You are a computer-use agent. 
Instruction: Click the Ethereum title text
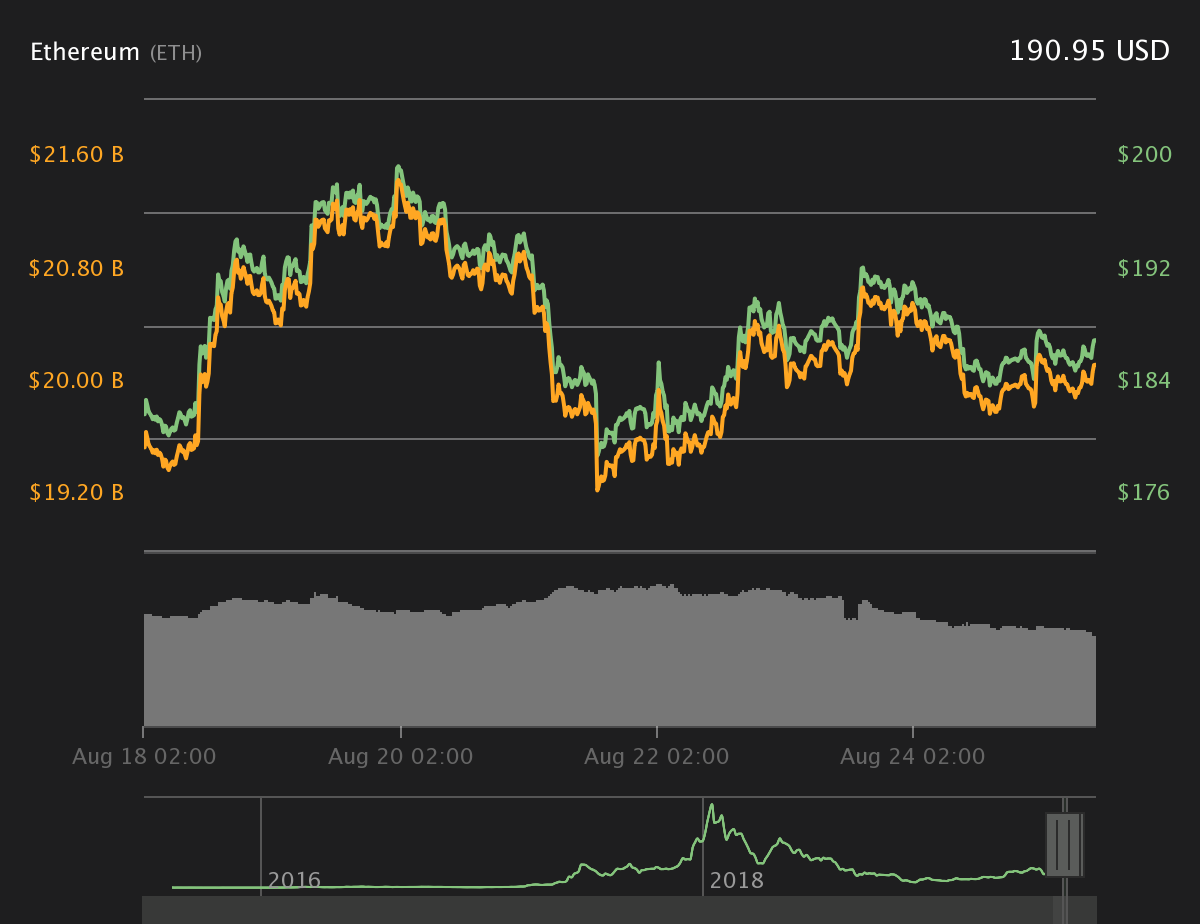point(85,52)
